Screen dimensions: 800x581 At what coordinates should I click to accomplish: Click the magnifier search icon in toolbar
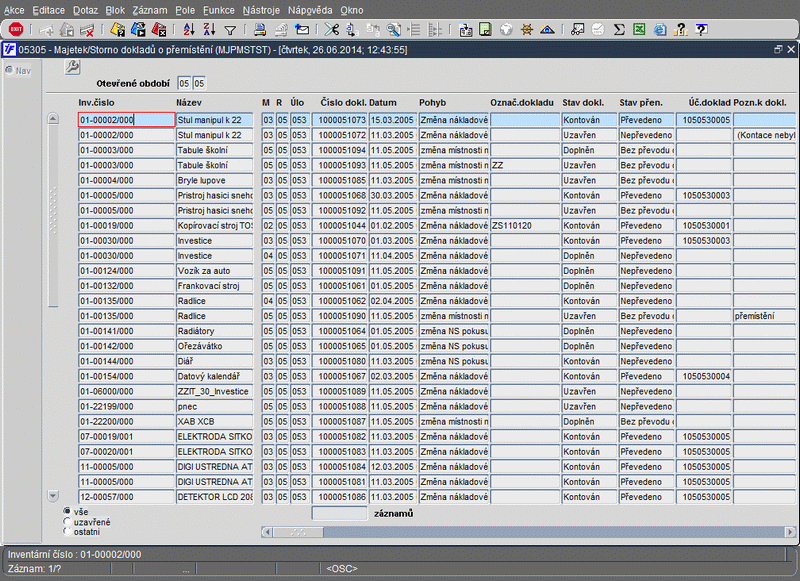tap(393, 30)
